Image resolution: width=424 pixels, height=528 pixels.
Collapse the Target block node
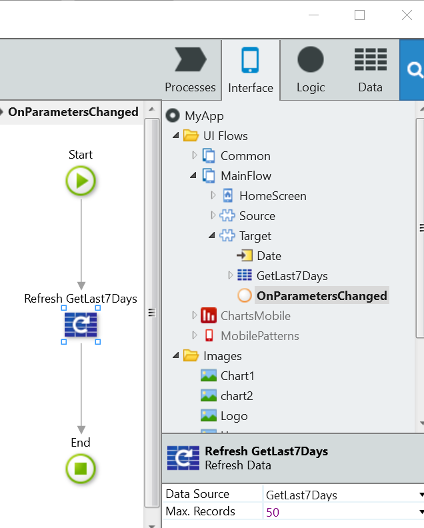pos(212,235)
